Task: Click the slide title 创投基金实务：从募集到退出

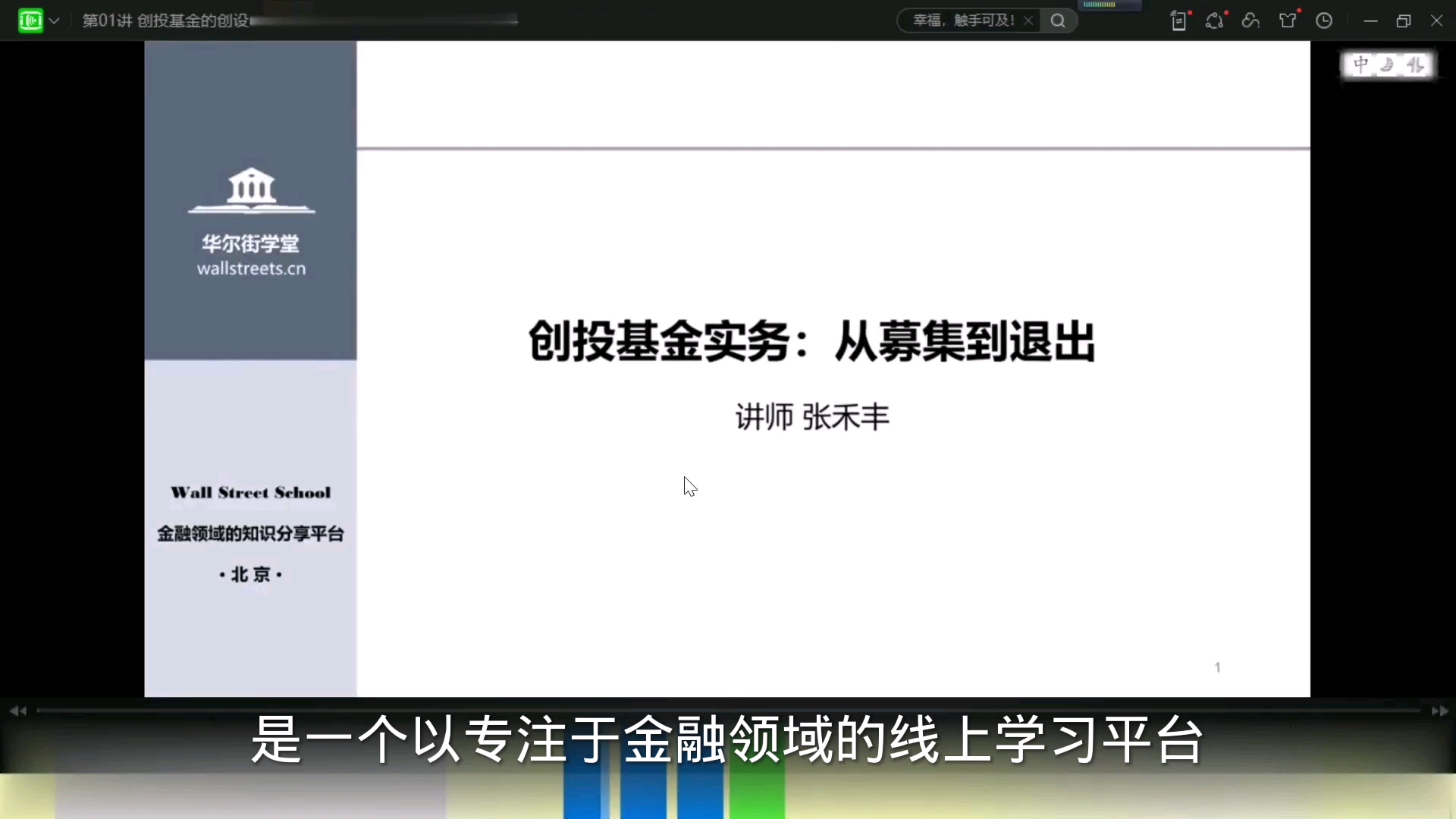Action: (811, 341)
